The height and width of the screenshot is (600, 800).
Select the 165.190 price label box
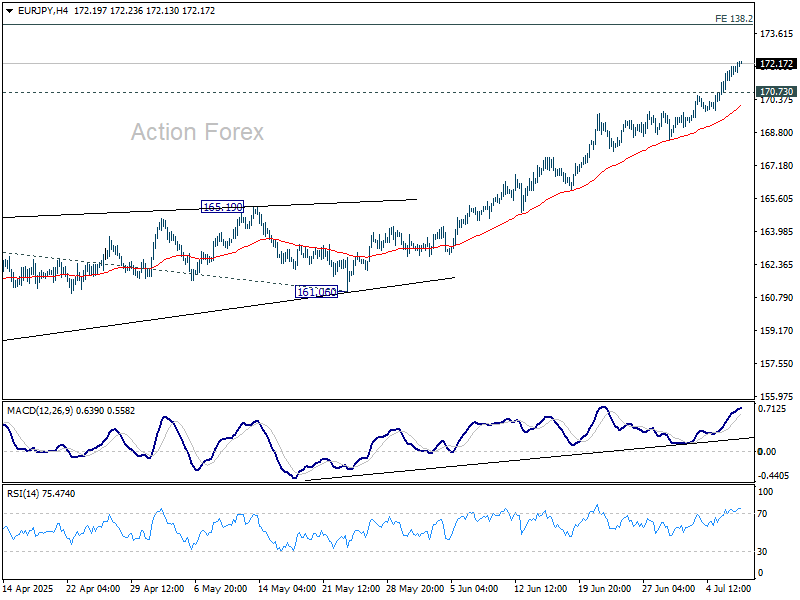pos(223,207)
